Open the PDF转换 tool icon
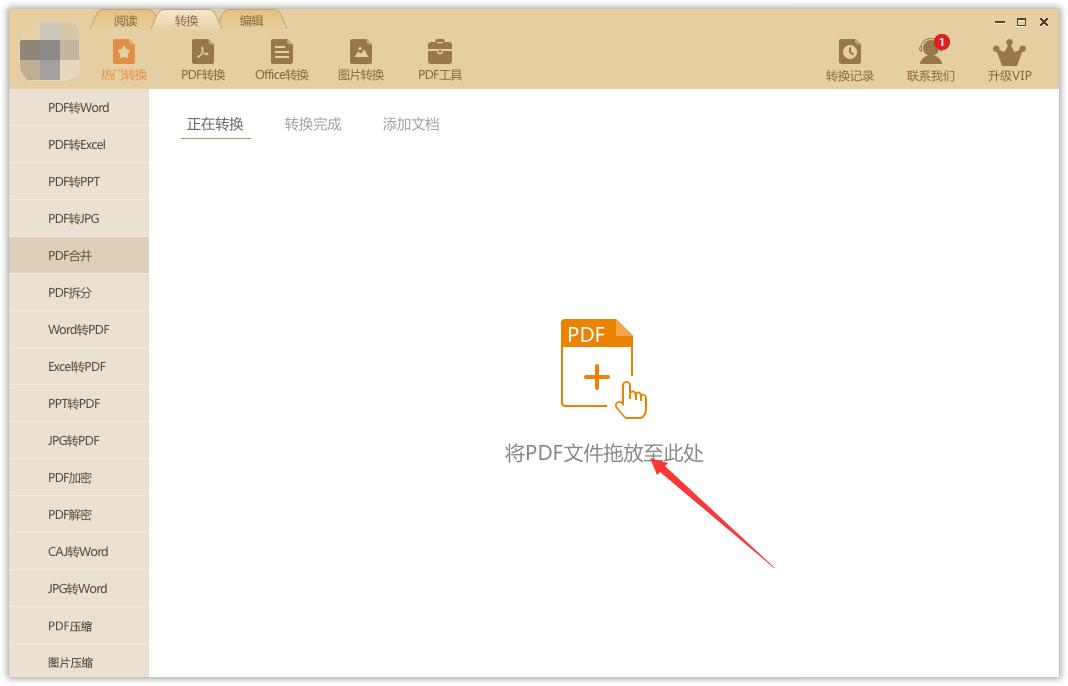 (203, 56)
